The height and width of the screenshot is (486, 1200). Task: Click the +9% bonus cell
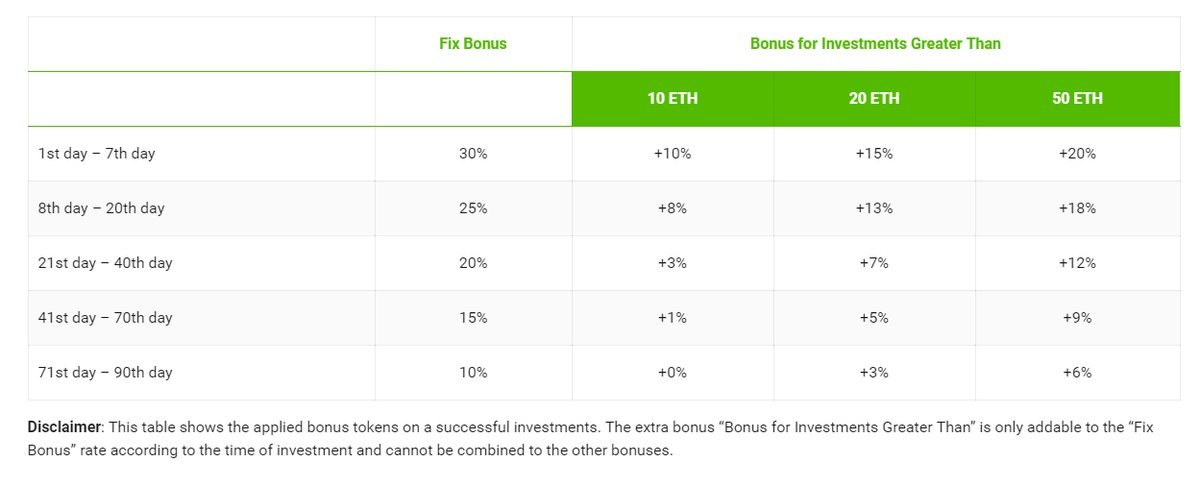coord(1077,318)
